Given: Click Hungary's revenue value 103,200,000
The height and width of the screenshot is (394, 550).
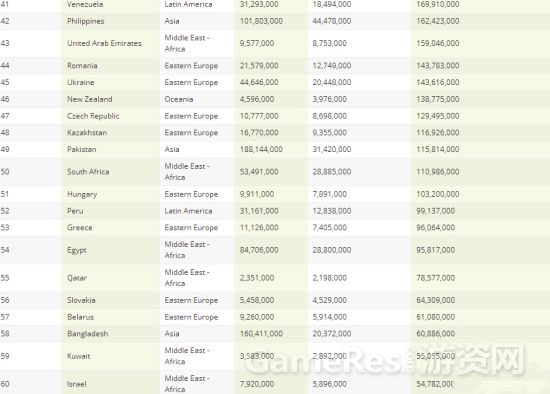Looking at the screenshot, I should (437, 194).
